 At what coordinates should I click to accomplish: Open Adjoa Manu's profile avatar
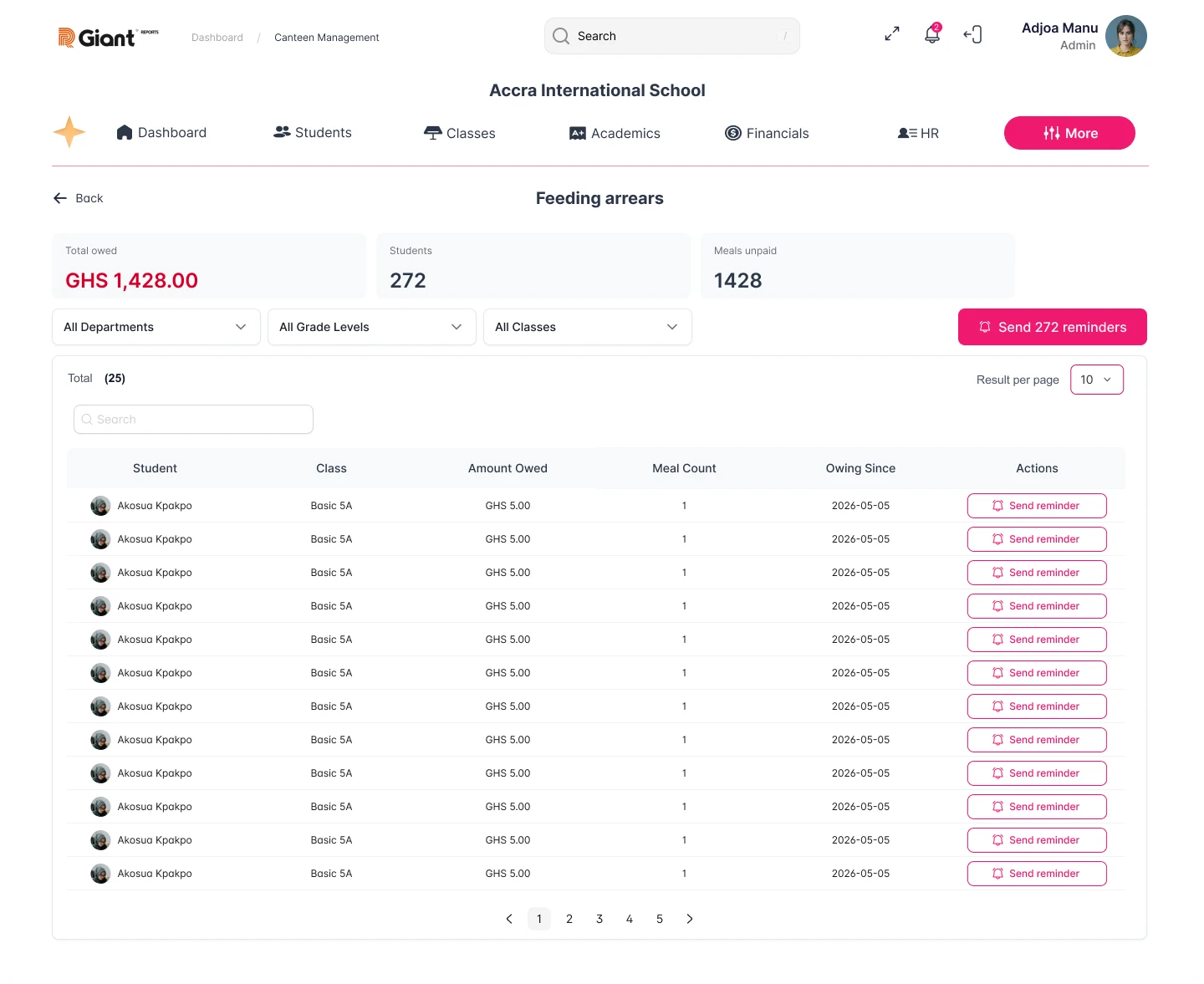[x=1126, y=36]
